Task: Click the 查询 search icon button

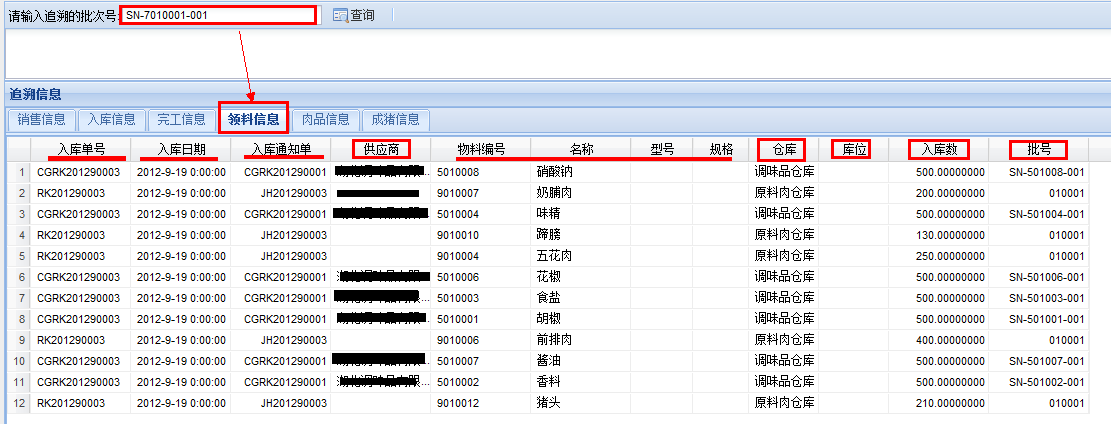Action: [353, 15]
